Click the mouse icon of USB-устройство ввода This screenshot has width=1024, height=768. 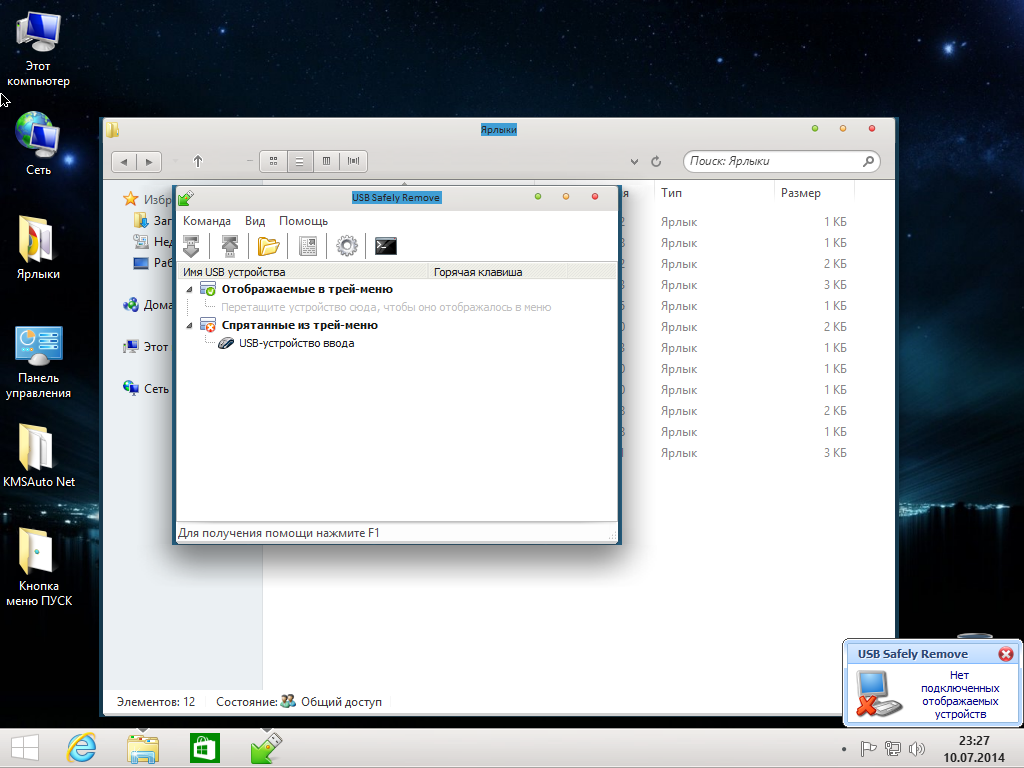[226, 344]
